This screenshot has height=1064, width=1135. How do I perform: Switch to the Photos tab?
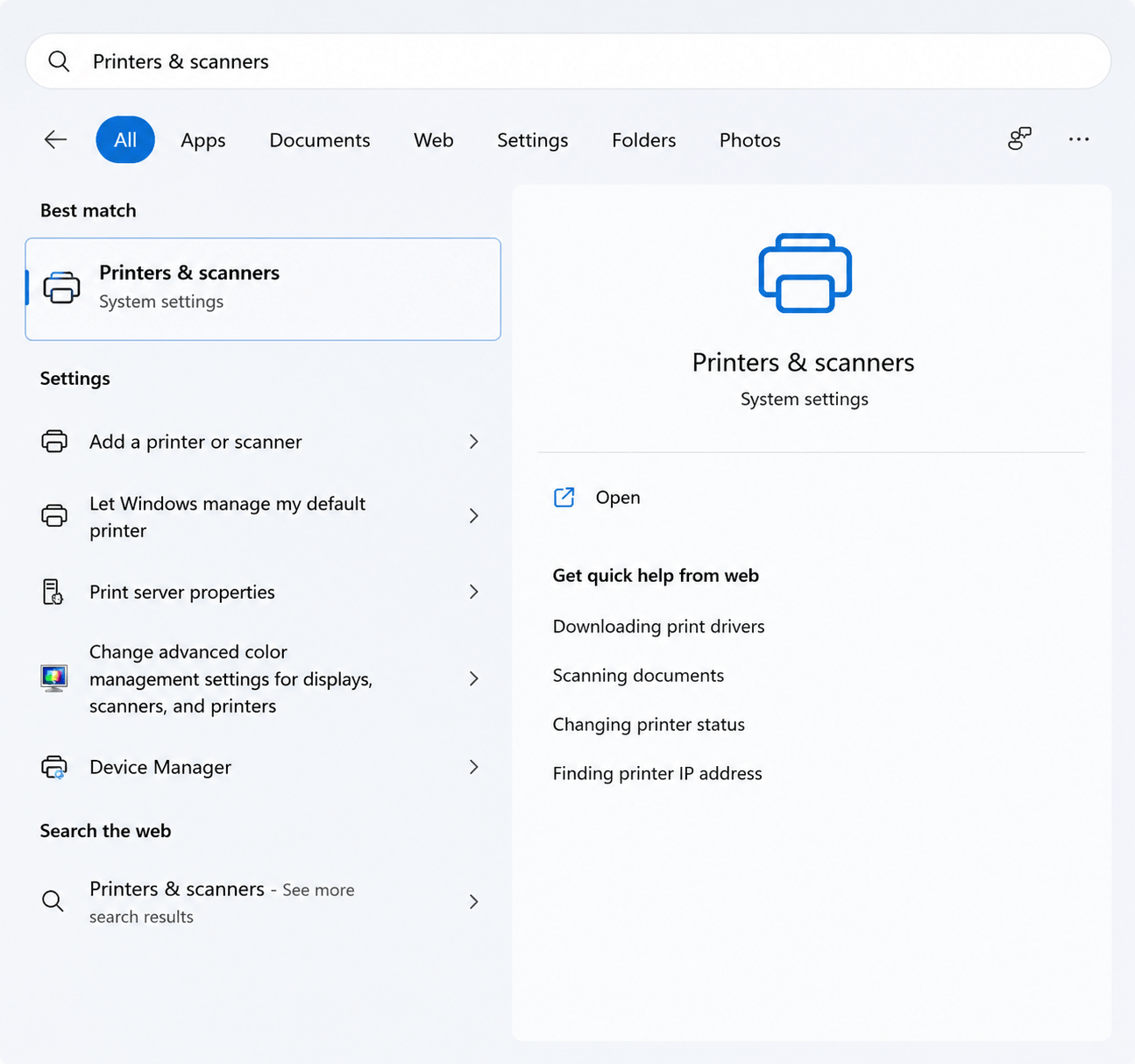coord(750,140)
